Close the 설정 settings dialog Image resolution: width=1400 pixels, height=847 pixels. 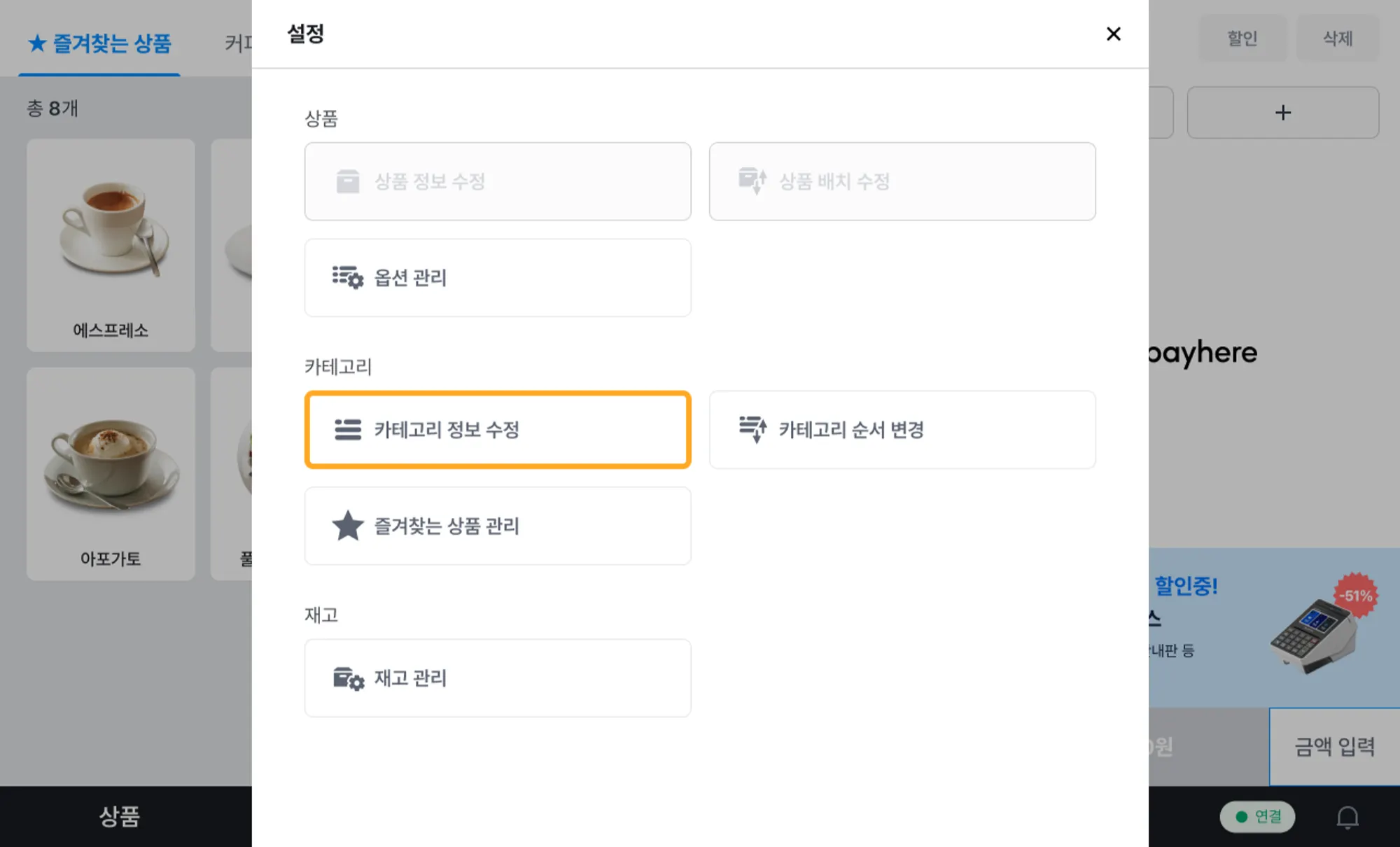click(x=1113, y=34)
